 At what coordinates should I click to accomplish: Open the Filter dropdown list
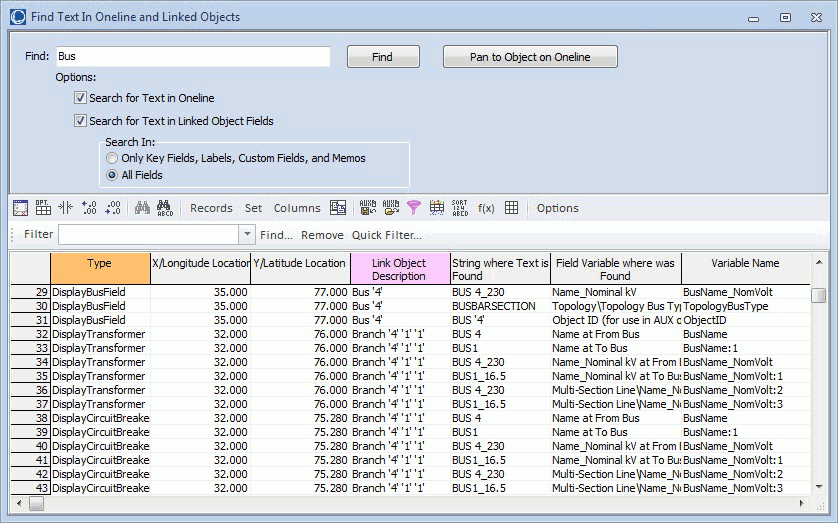pyautogui.click(x=247, y=235)
